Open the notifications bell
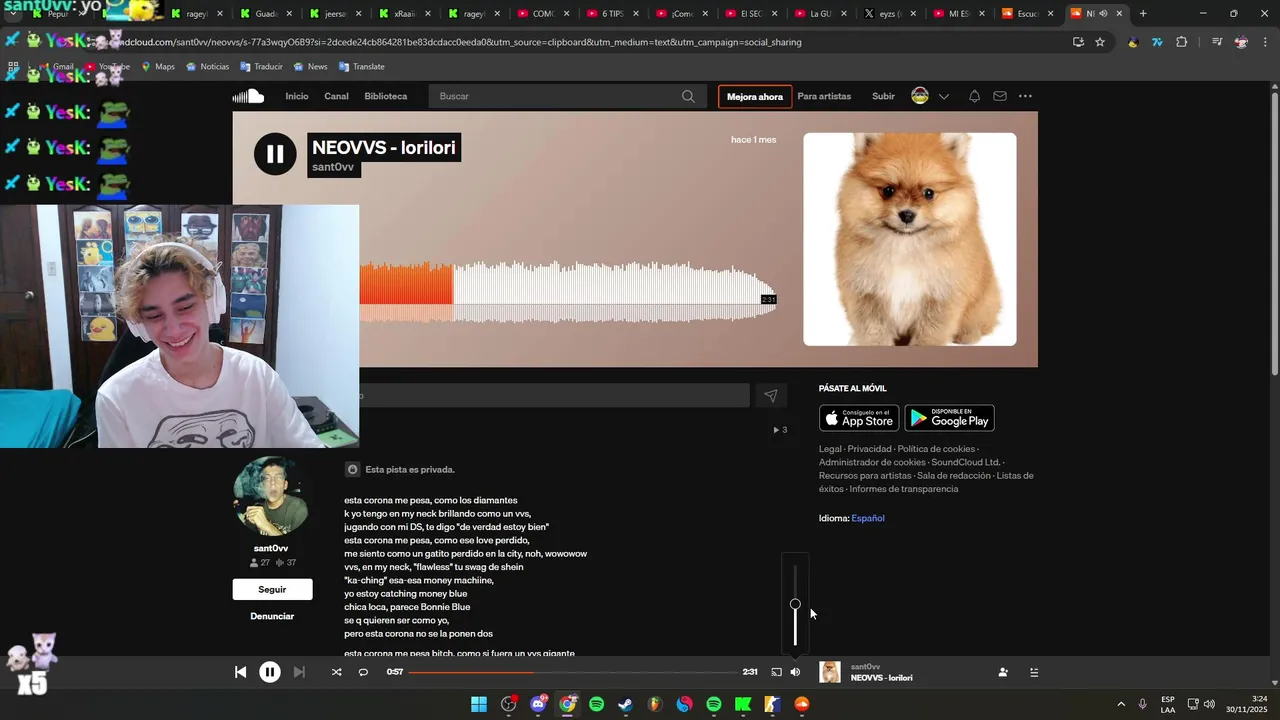1280x720 pixels. click(974, 96)
